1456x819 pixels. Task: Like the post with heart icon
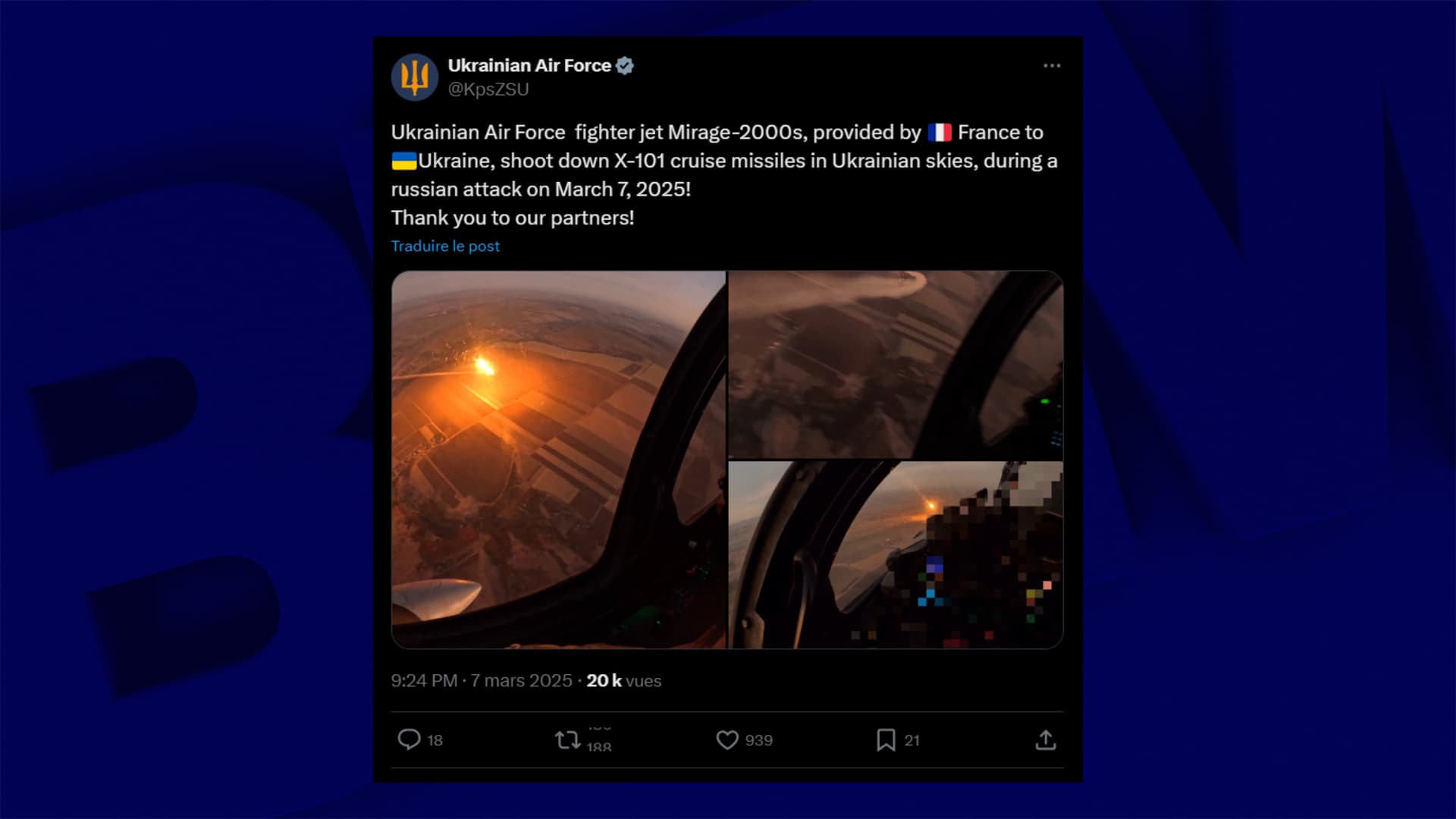pyautogui.click(x=726, y=739)
